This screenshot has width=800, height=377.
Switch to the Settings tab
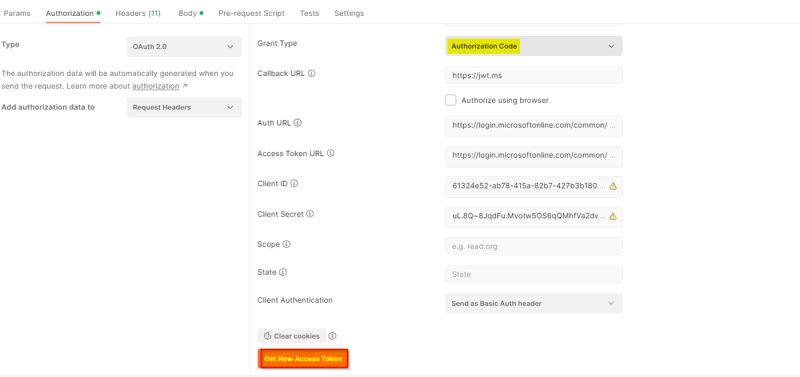[x=349, y=13]
